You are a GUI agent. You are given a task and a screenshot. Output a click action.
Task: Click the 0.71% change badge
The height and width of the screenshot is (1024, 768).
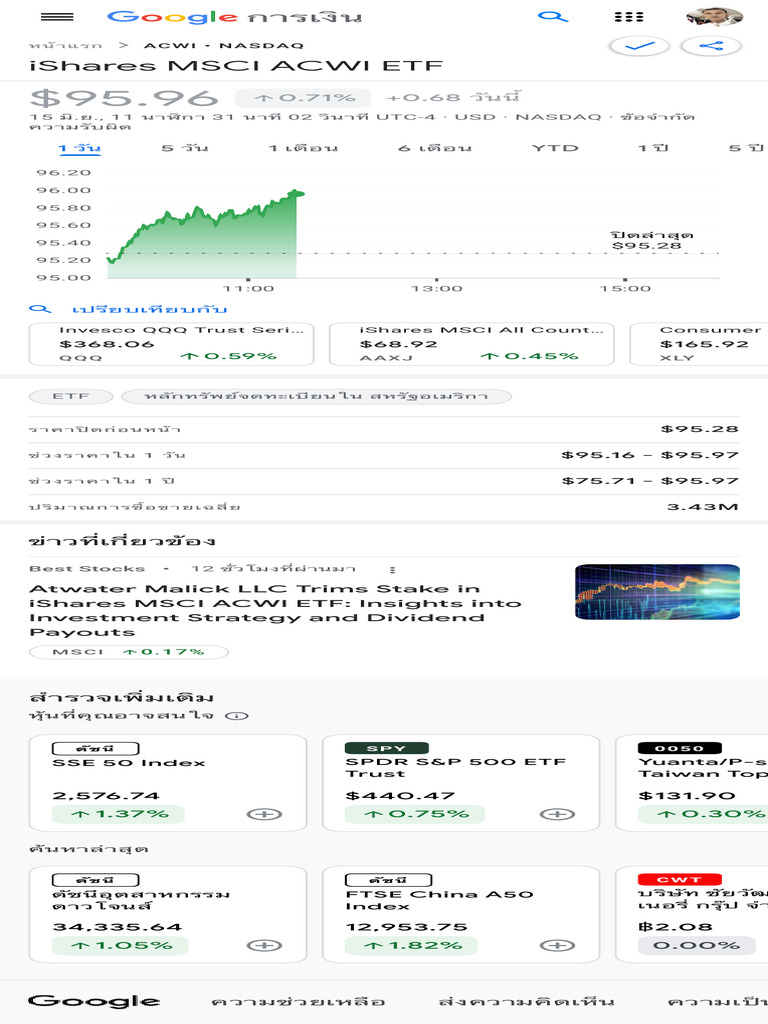(x=304, y=98)
